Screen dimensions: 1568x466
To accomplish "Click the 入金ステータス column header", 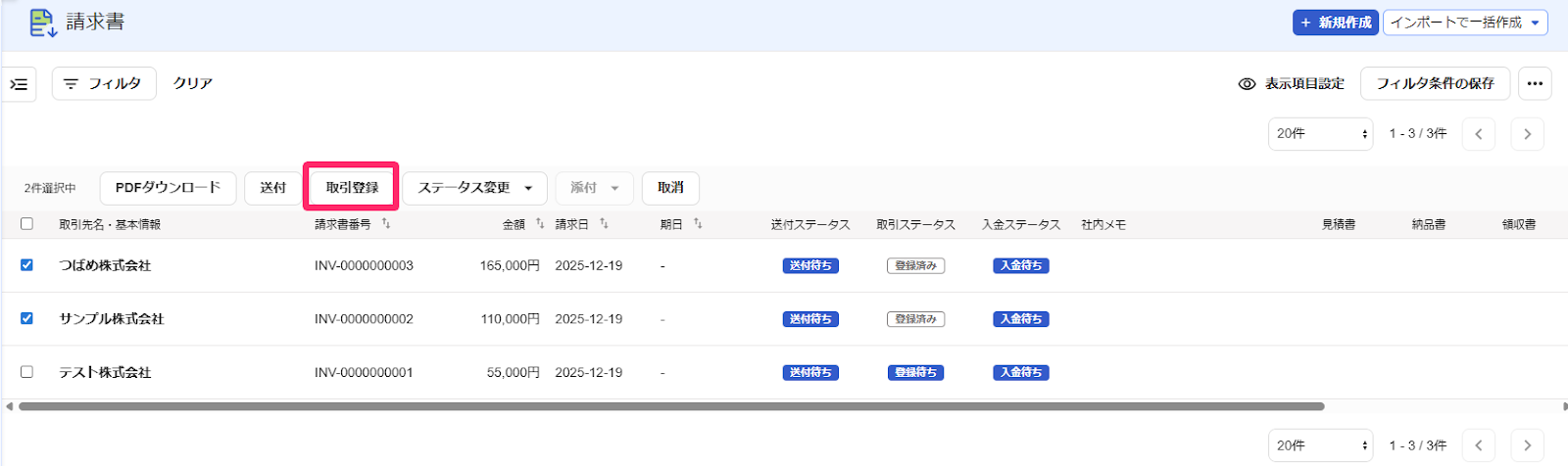I will (x=1021, y=224).
